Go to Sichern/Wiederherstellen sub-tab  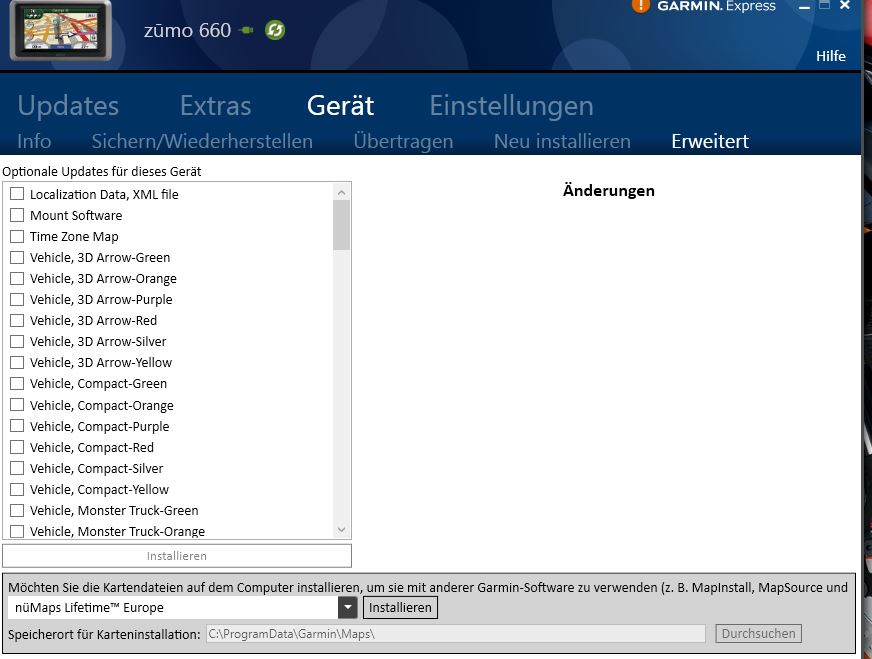[x=202, y=141]
